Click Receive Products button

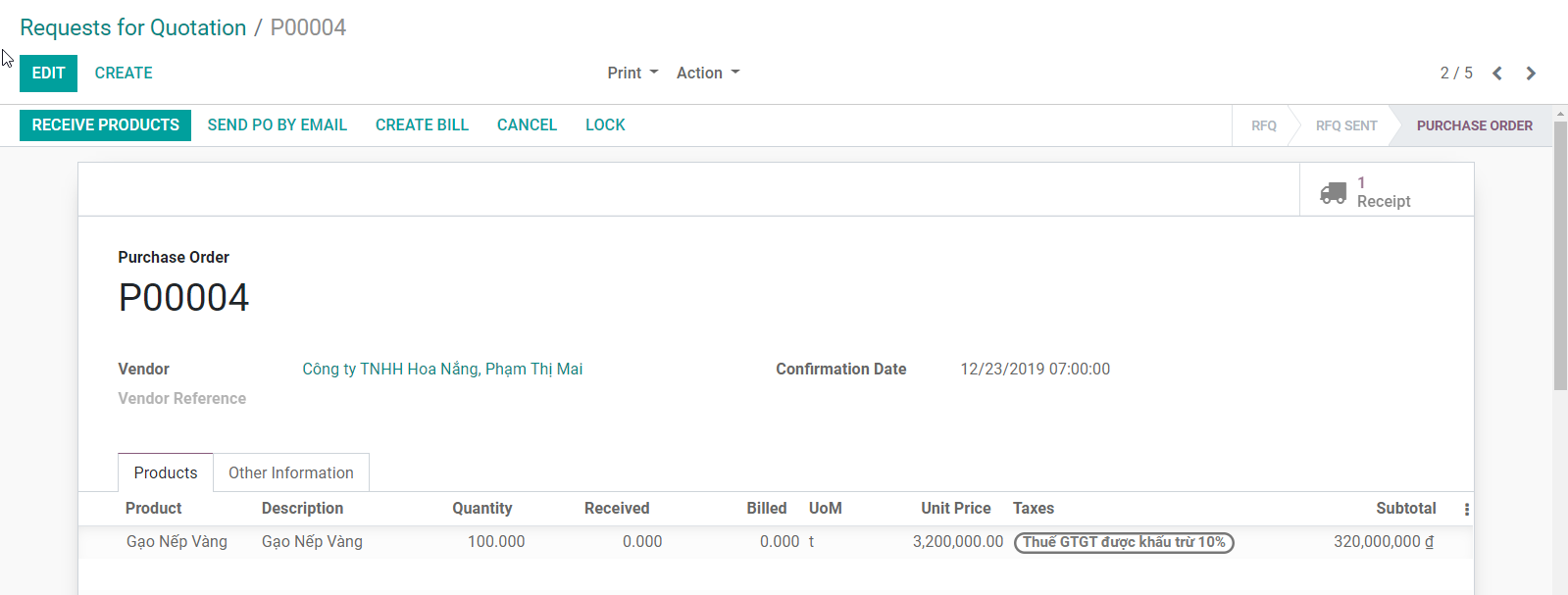105,125
